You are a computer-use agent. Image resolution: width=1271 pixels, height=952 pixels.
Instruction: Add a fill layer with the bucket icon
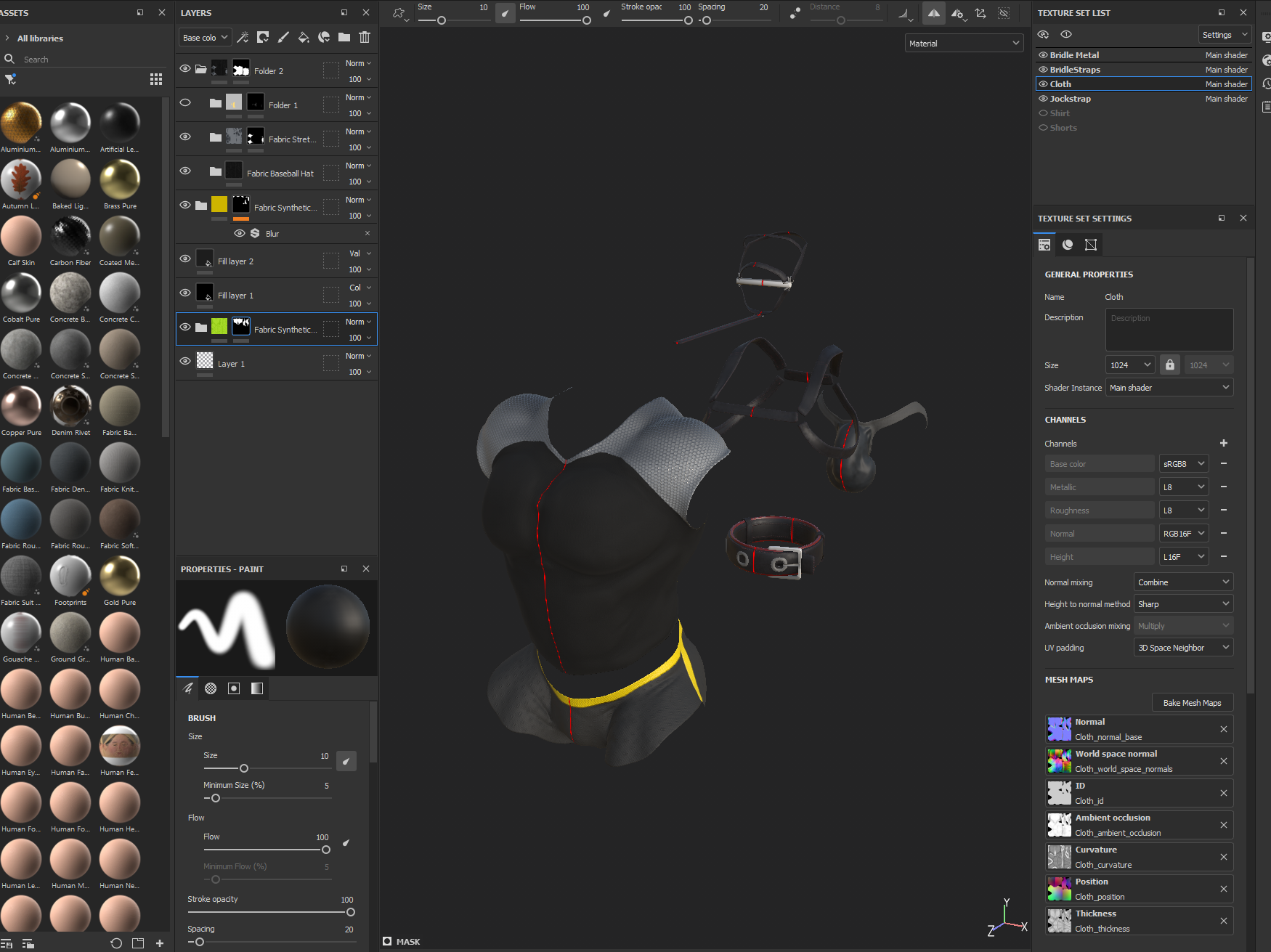tap(304, 37)
